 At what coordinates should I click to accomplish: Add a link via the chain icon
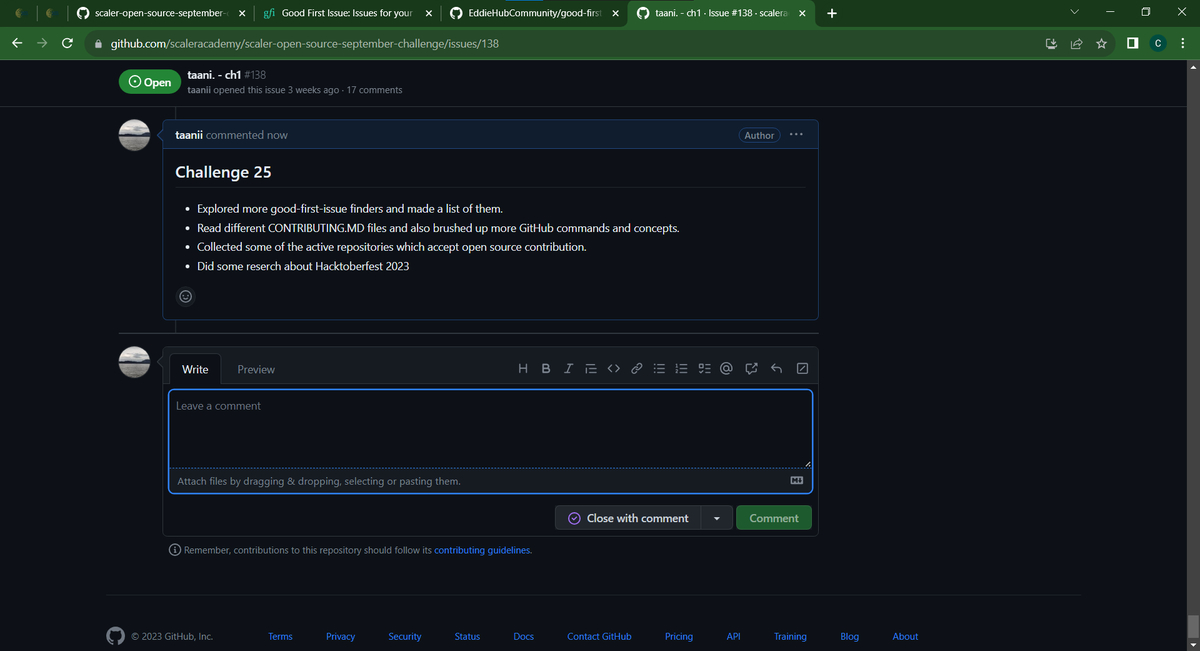636,369
